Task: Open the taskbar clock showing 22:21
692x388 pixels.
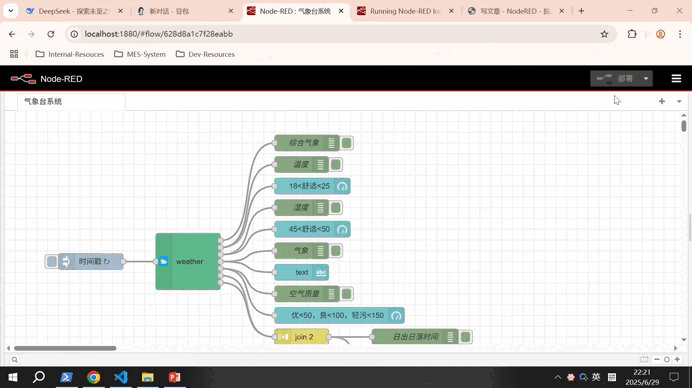Action: click(x=642, y=377)
